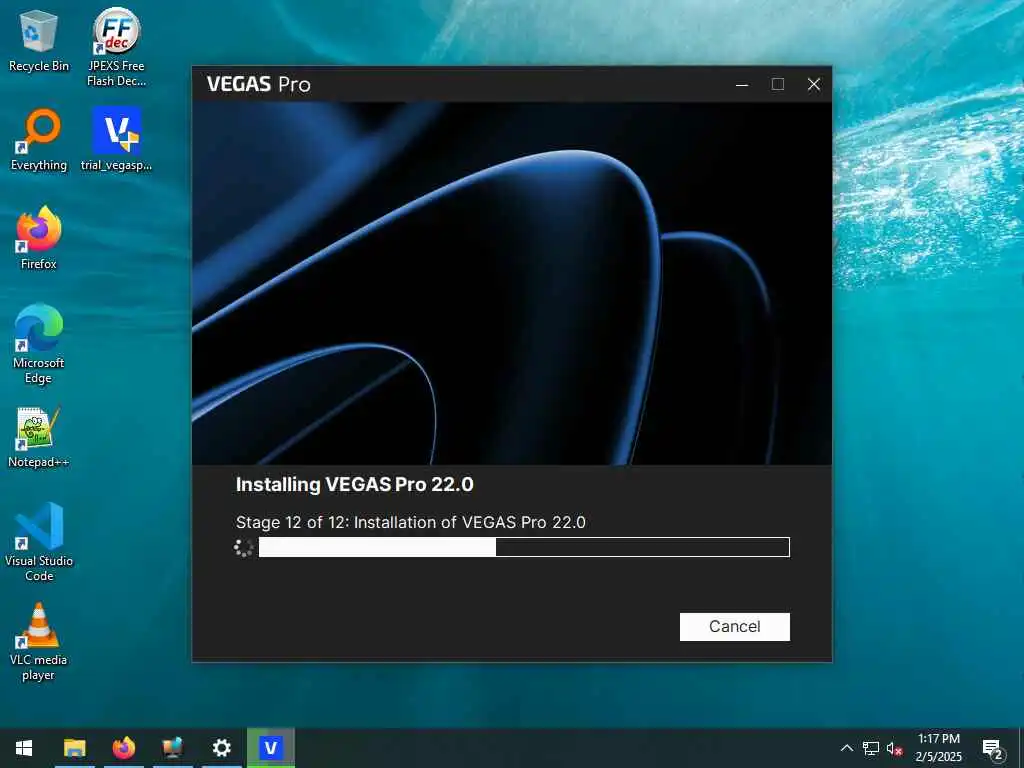Click the blue abstract banner image

(x=511, y=283)
